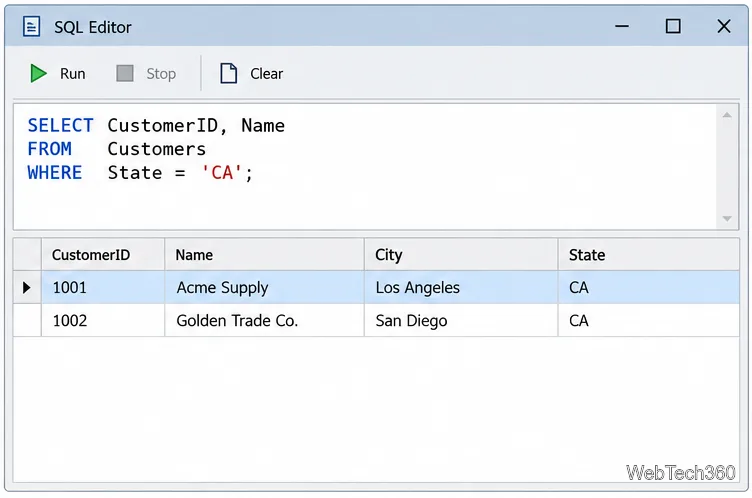Click the gray Stop square icon

tap(125, 73)
